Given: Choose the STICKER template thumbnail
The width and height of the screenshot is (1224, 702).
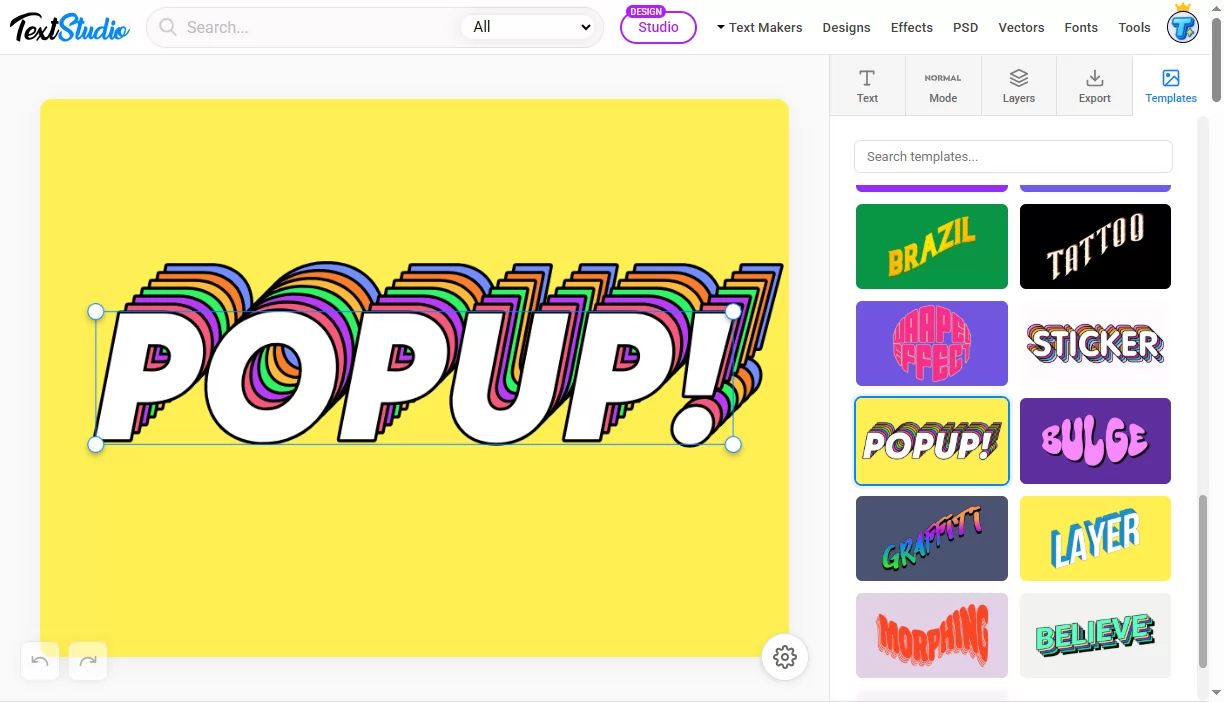Looking at the screenshot, I should (1095, 343).
